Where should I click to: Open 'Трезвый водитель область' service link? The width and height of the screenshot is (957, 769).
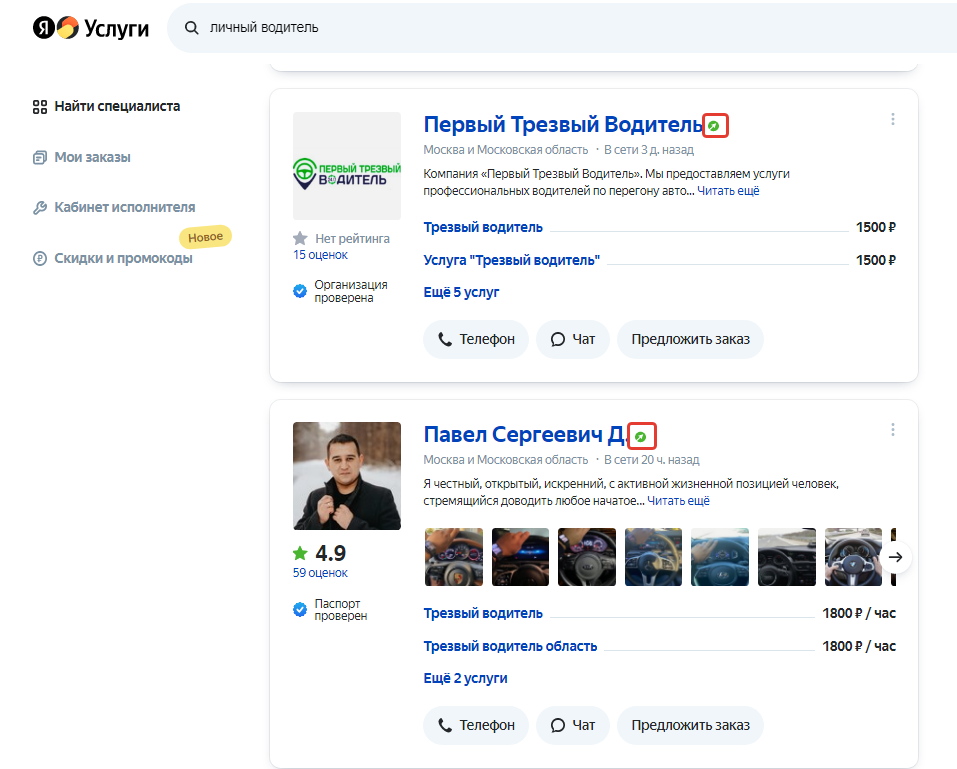510,646
